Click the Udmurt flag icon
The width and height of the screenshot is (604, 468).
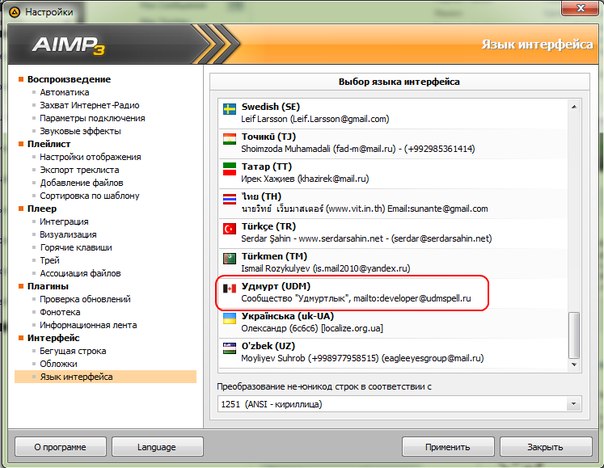(x=229, y=289)
